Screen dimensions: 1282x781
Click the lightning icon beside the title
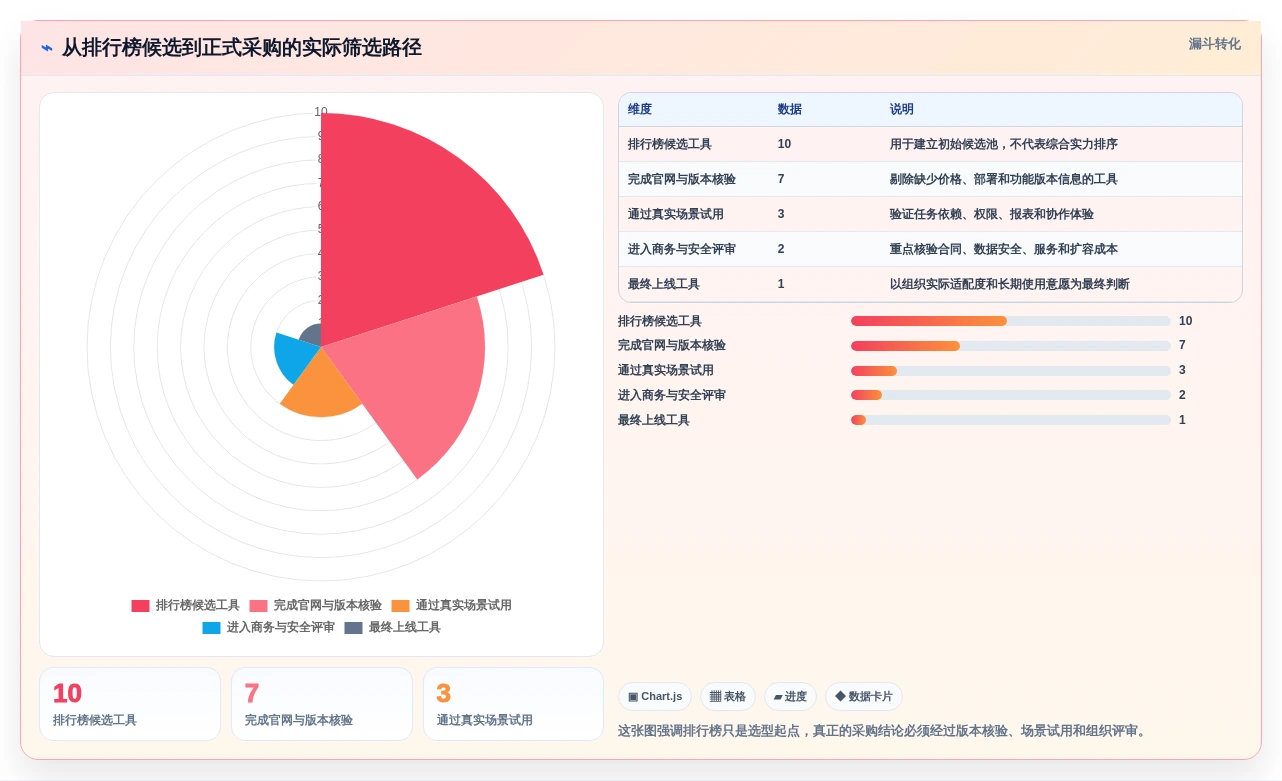tap(47, 48)
